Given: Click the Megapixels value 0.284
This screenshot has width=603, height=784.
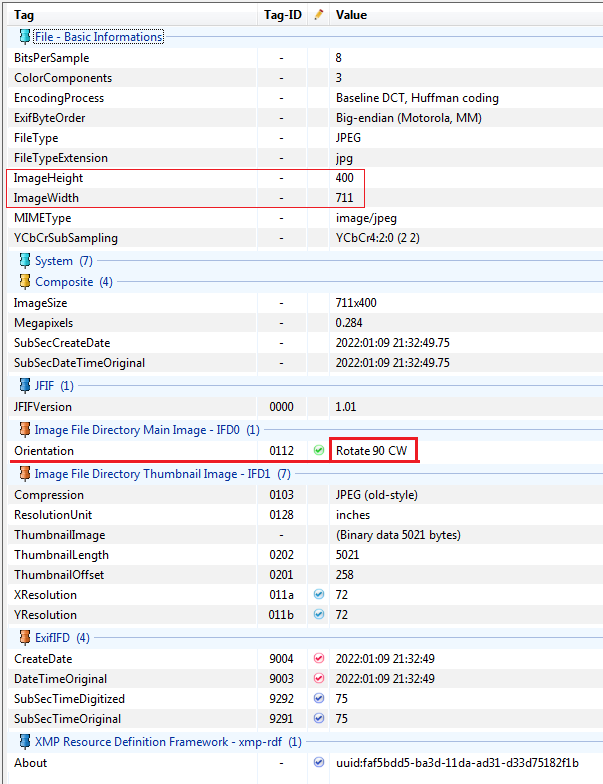Looking at the screenshot, I should click(x=349, y=323).
